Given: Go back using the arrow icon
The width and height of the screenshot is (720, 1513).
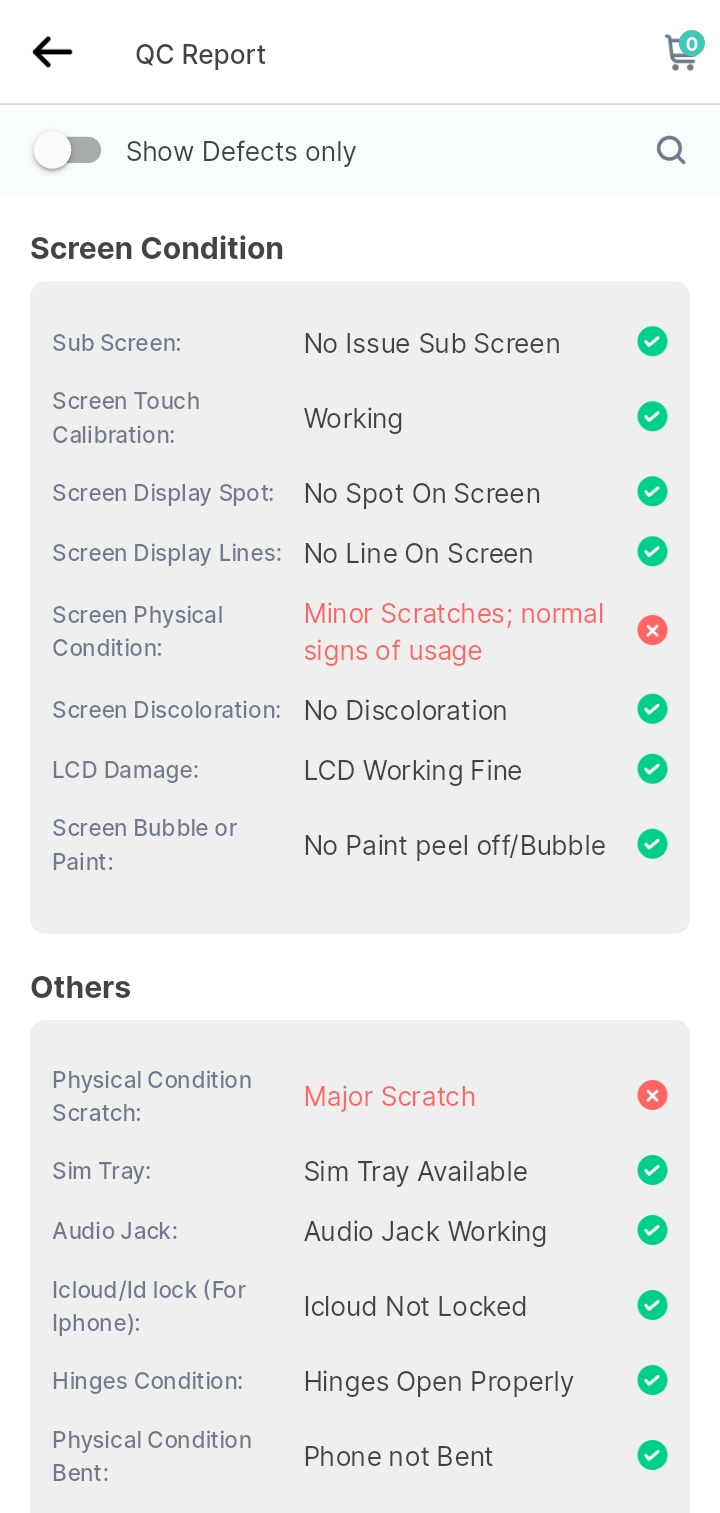Looking at the screenshot, I should 52,52.
